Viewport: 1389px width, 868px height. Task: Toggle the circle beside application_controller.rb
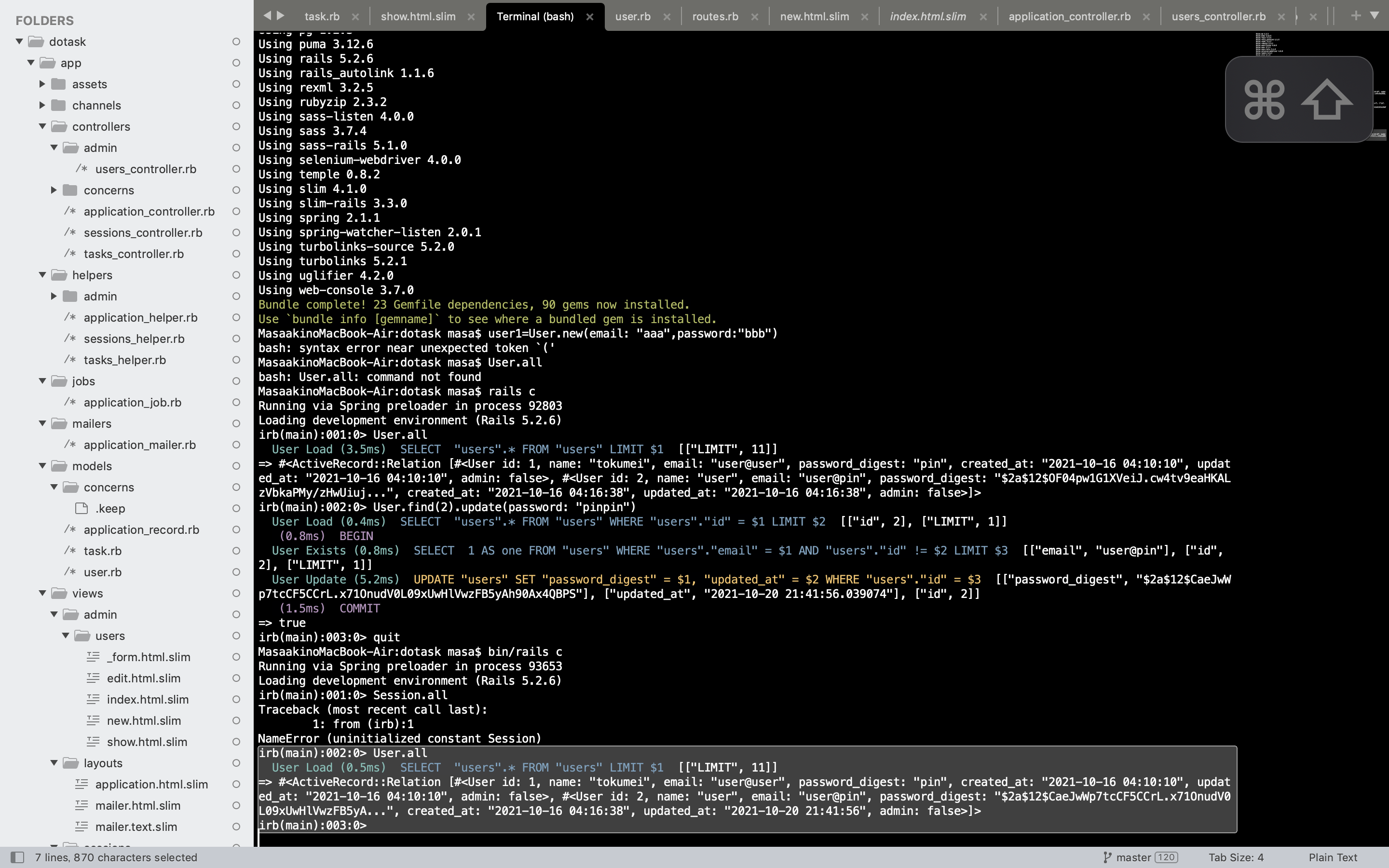coord(236,211)
